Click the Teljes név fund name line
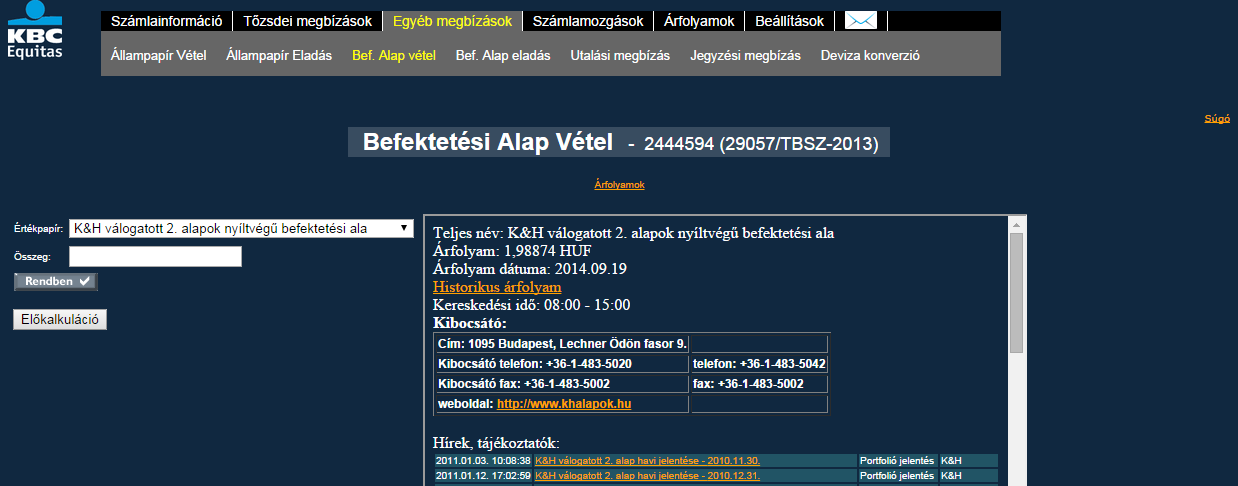 (633, 233)
